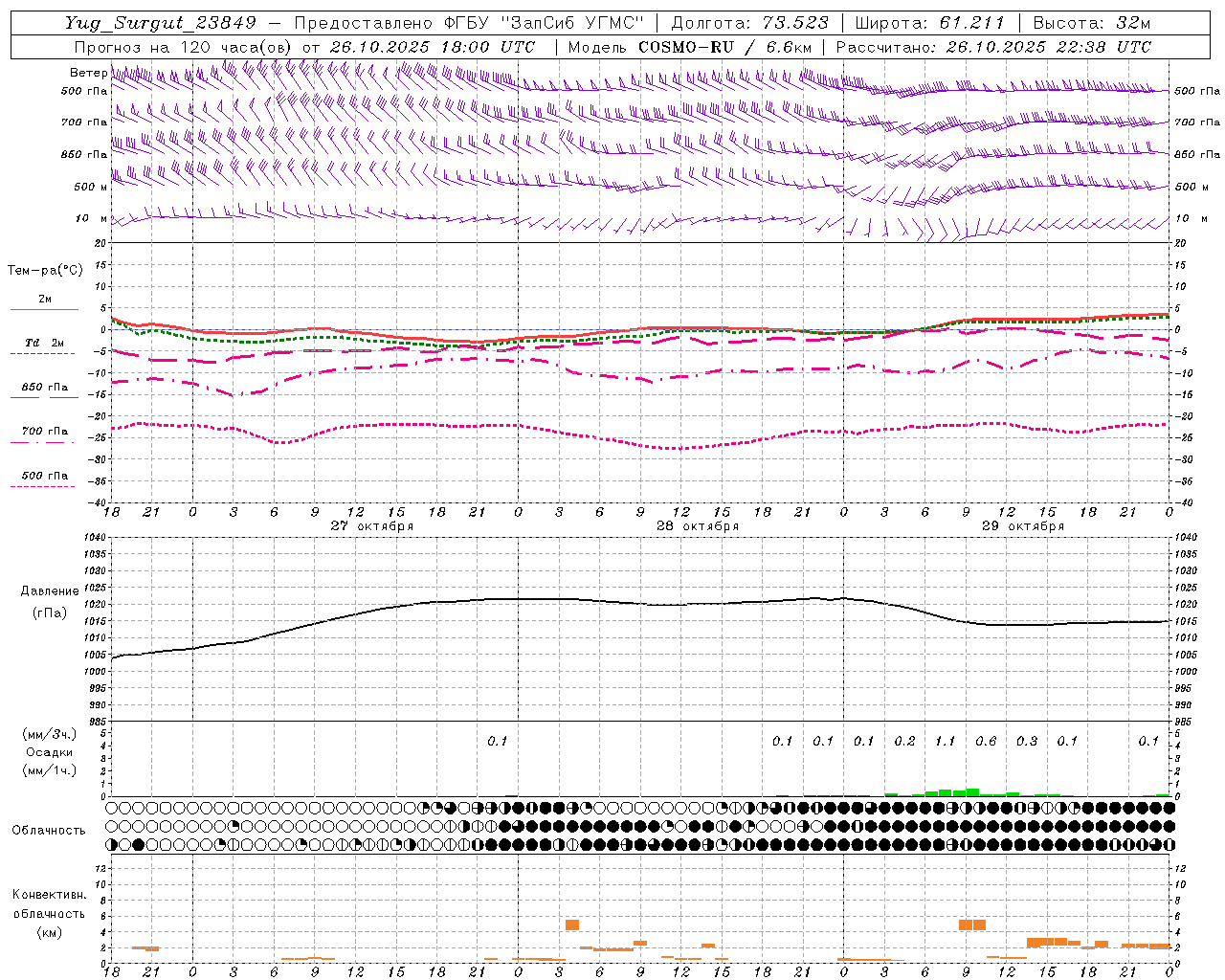Click the station name Yug_Surgut_23849
Viewport: 1225px width, 980px height.
pyautogui.click(x=161, y=23)
